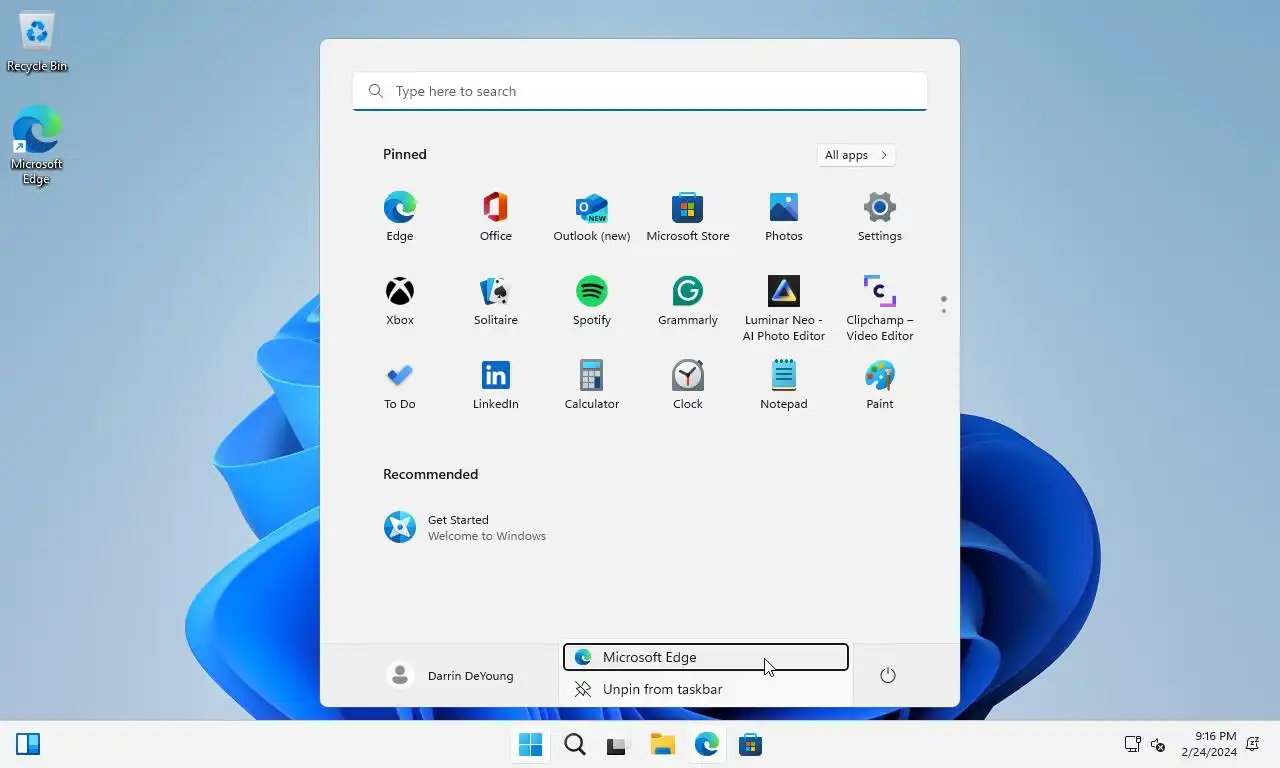The width and height of the screenshot is (1280, 768).
Task: Launch the Office pinned app
Action: 496,217
